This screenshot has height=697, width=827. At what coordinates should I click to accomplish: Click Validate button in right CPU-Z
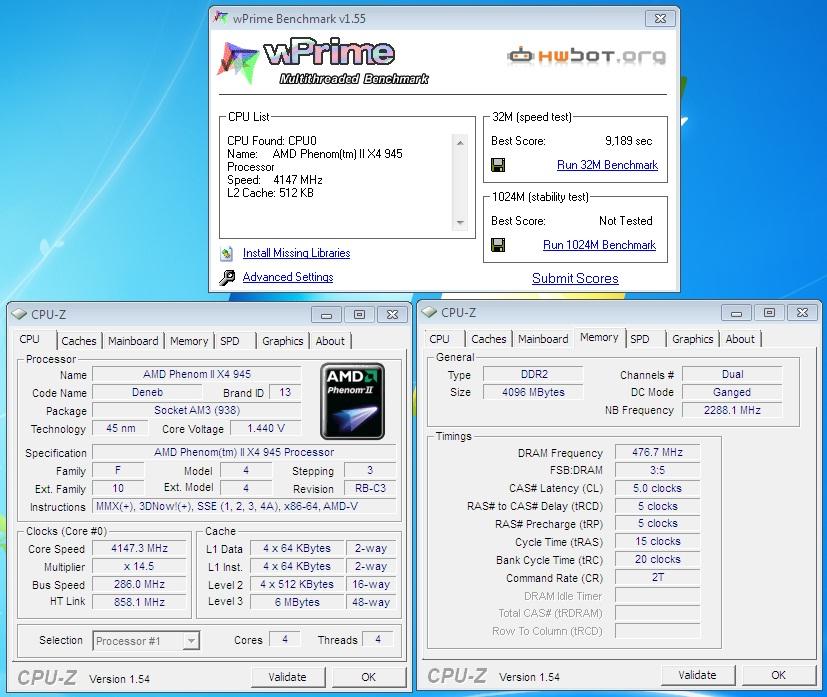coord(697,675)
